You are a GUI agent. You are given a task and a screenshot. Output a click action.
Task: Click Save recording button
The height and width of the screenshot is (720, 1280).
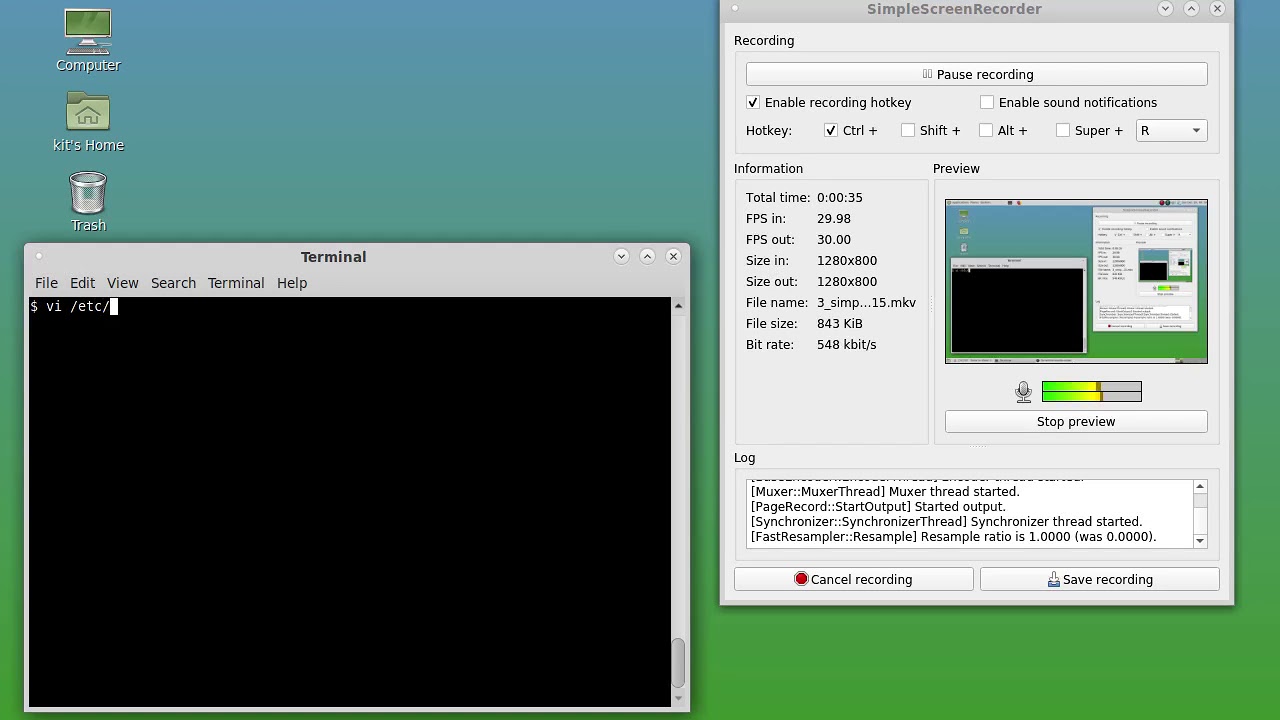click(x=1099, y=579)
